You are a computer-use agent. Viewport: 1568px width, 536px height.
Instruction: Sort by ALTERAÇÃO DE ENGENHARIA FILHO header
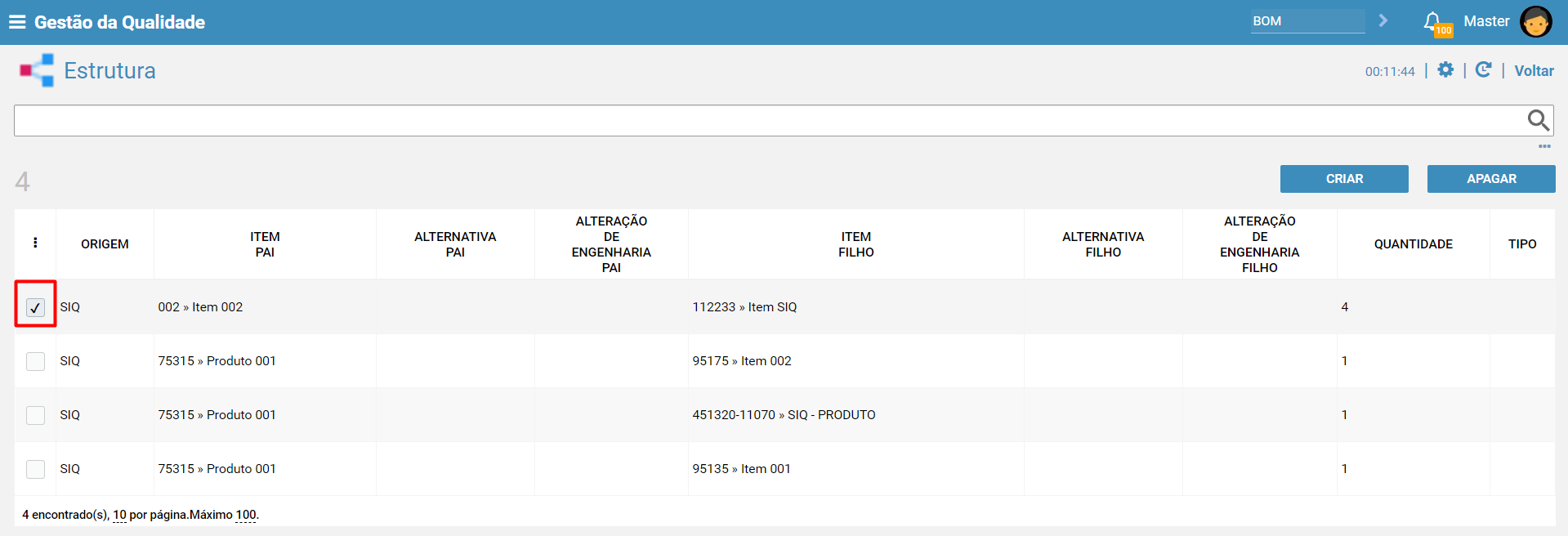(x=1259, y=244)
